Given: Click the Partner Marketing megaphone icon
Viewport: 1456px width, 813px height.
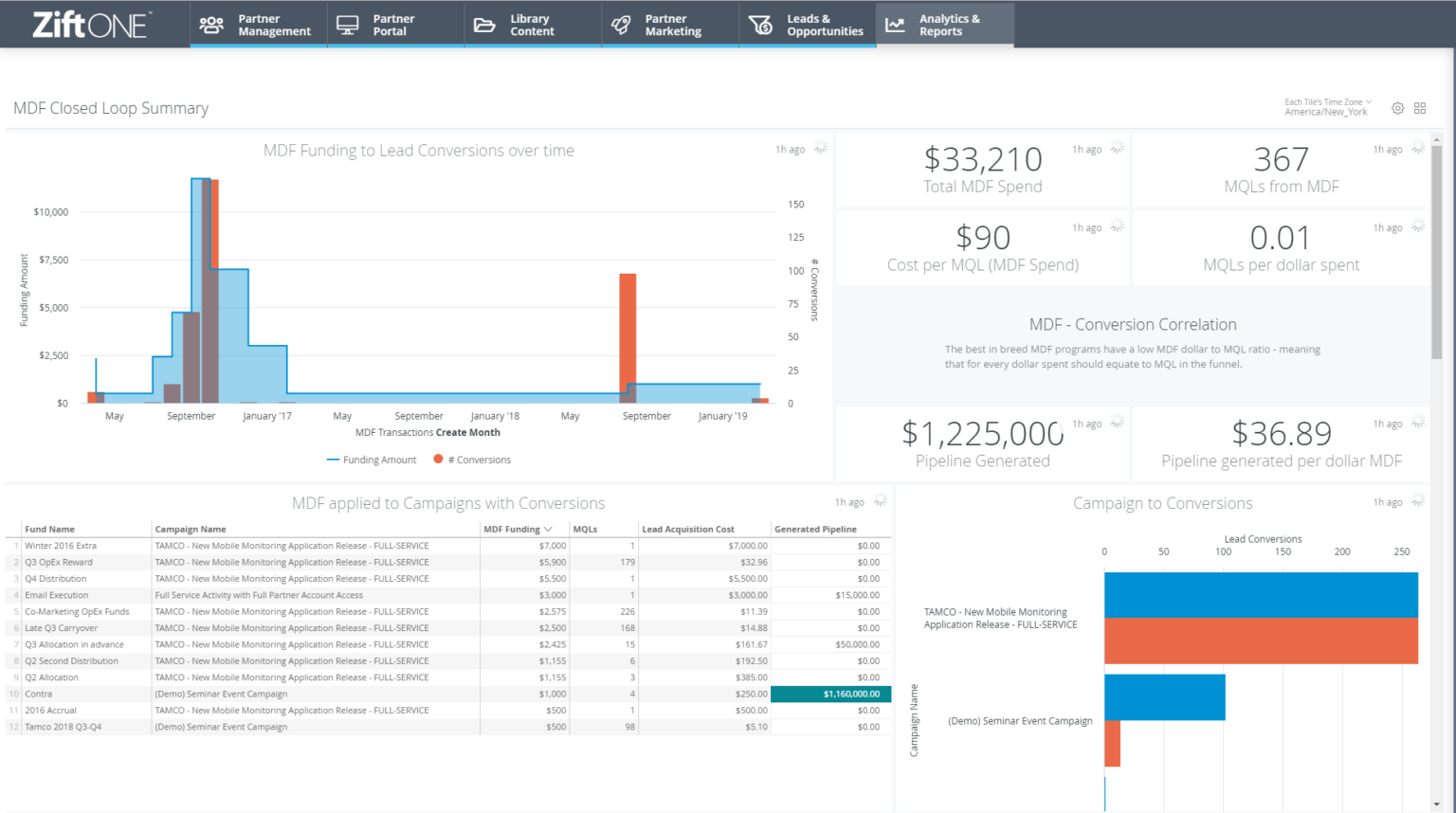Looking at the screenshot, I should 621,25.
